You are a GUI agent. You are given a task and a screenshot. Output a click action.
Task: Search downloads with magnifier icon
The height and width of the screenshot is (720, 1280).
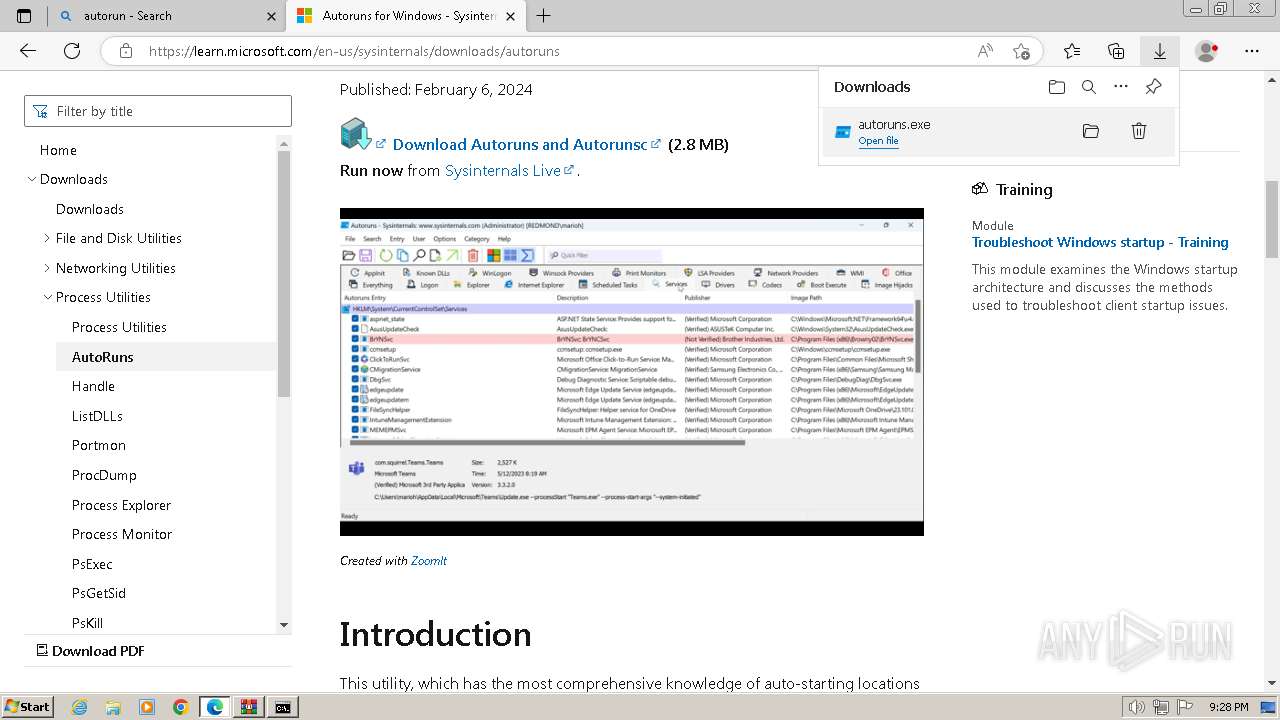[x=1089, y=87]
